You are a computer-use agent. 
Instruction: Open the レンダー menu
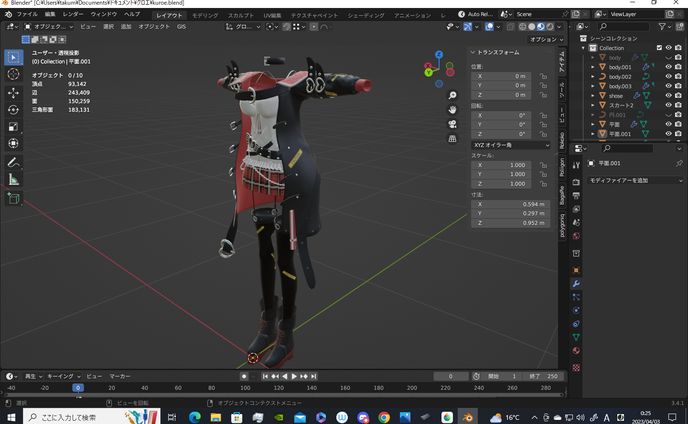click(73, 14)
